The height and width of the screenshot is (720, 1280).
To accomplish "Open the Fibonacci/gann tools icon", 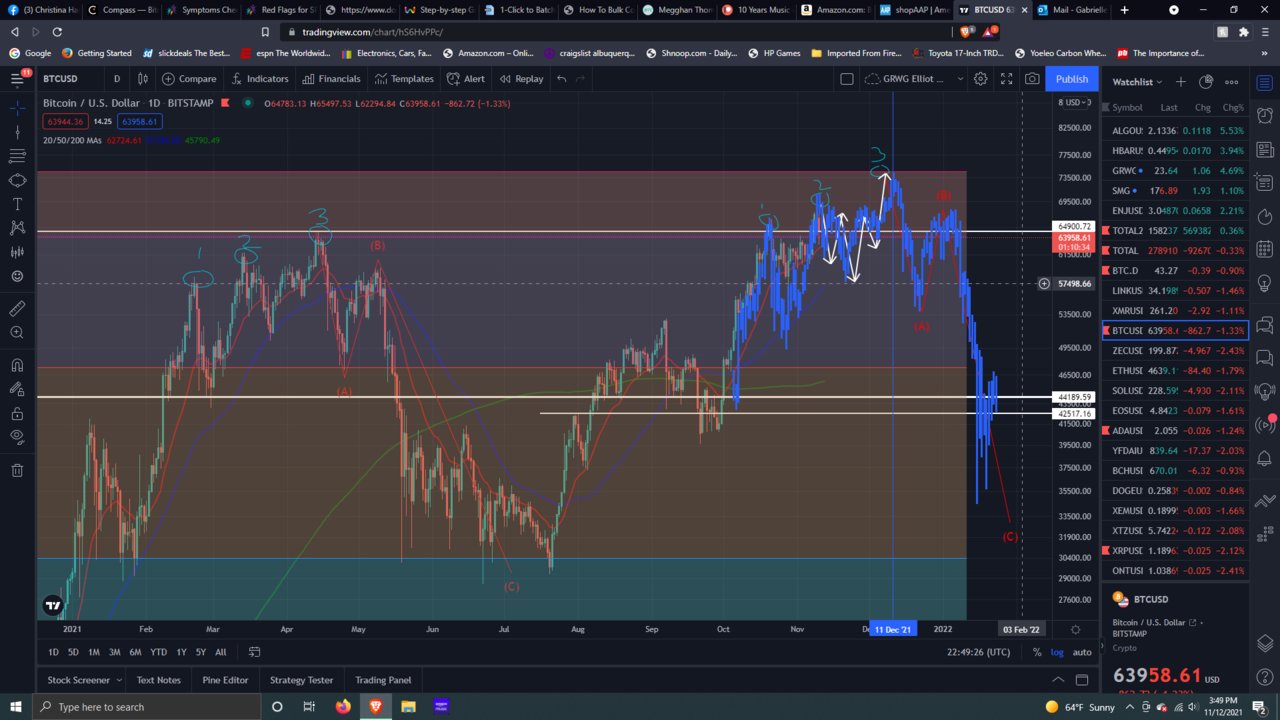I will point(17,156).
